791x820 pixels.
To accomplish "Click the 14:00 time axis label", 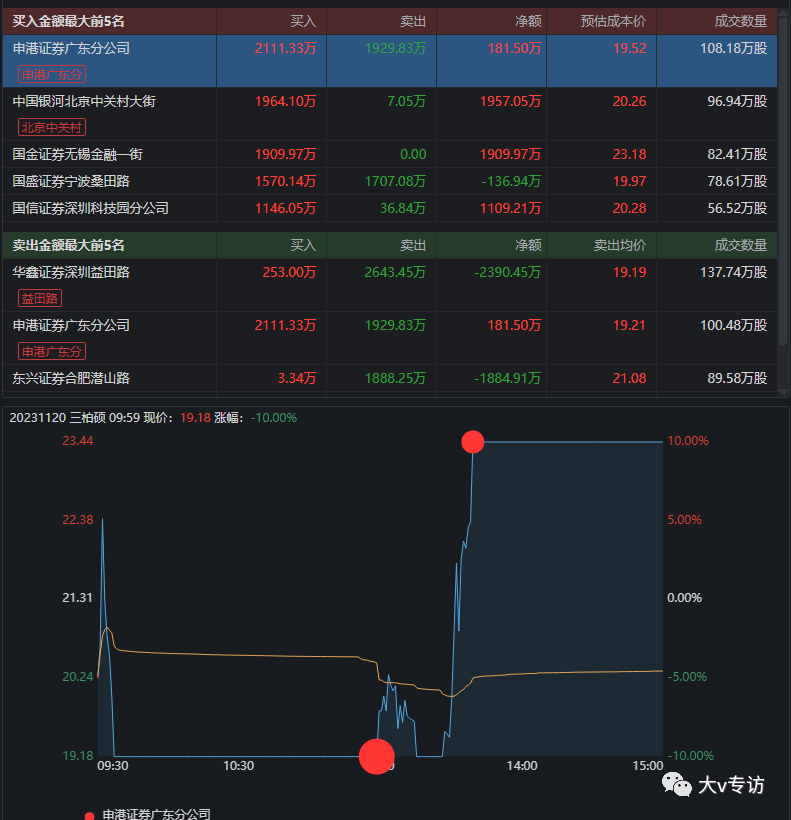I will point(522,766).
